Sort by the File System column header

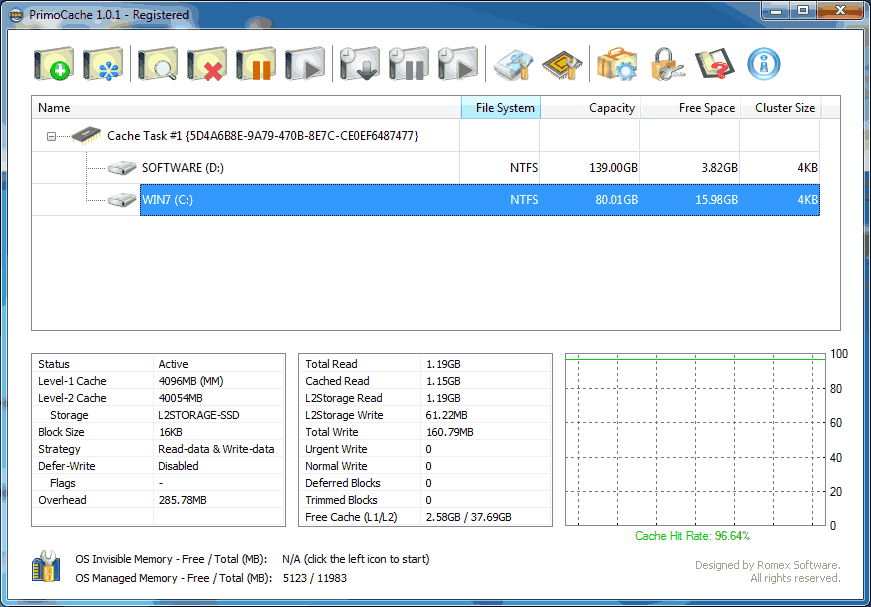500,108
